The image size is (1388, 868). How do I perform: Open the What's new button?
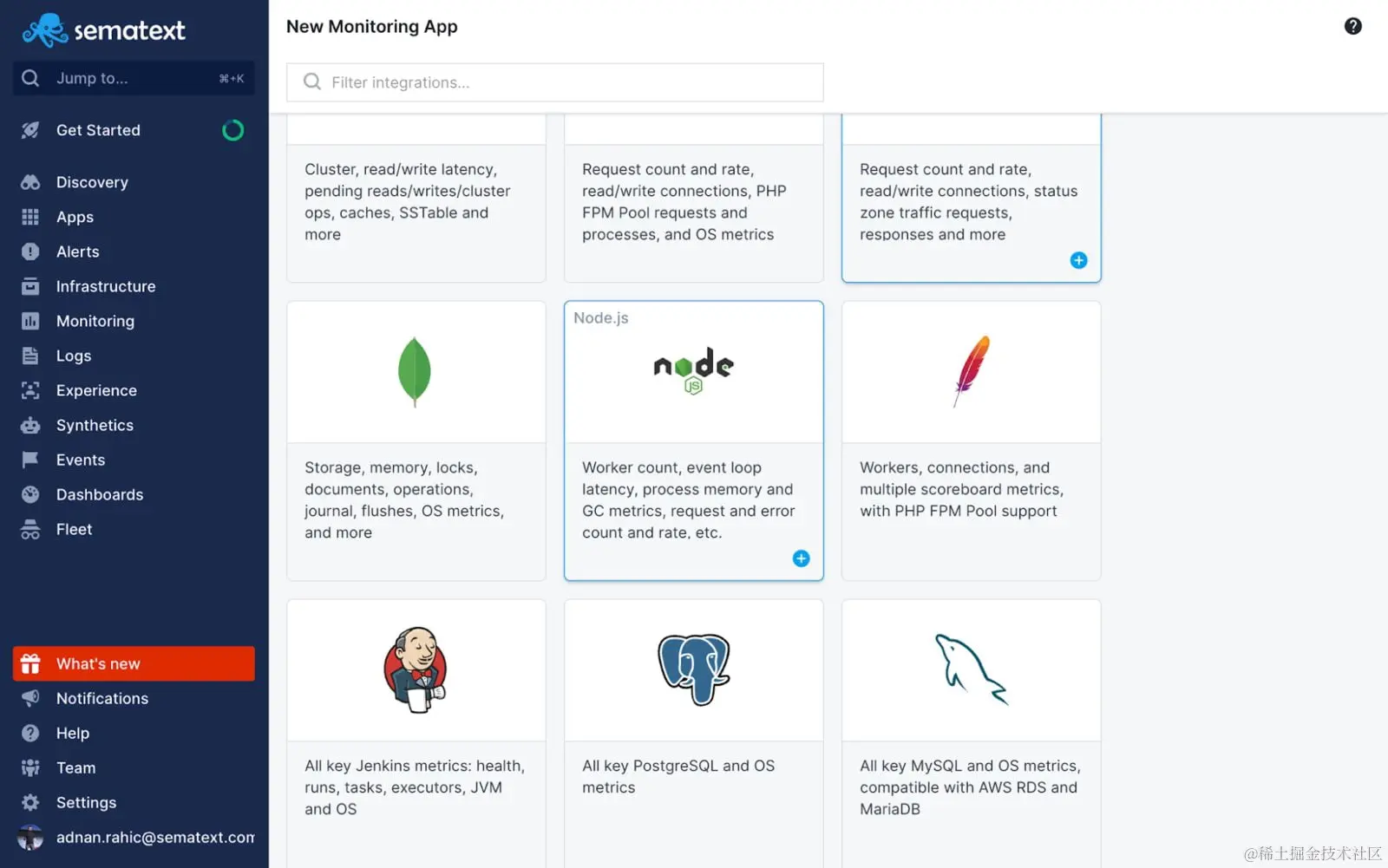coord(134,663)
